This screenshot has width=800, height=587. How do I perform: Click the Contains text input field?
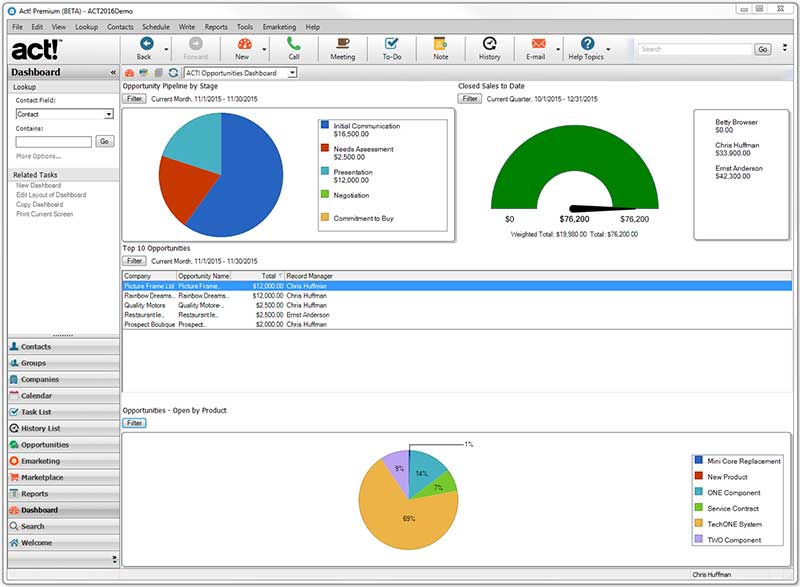(54, 141)
